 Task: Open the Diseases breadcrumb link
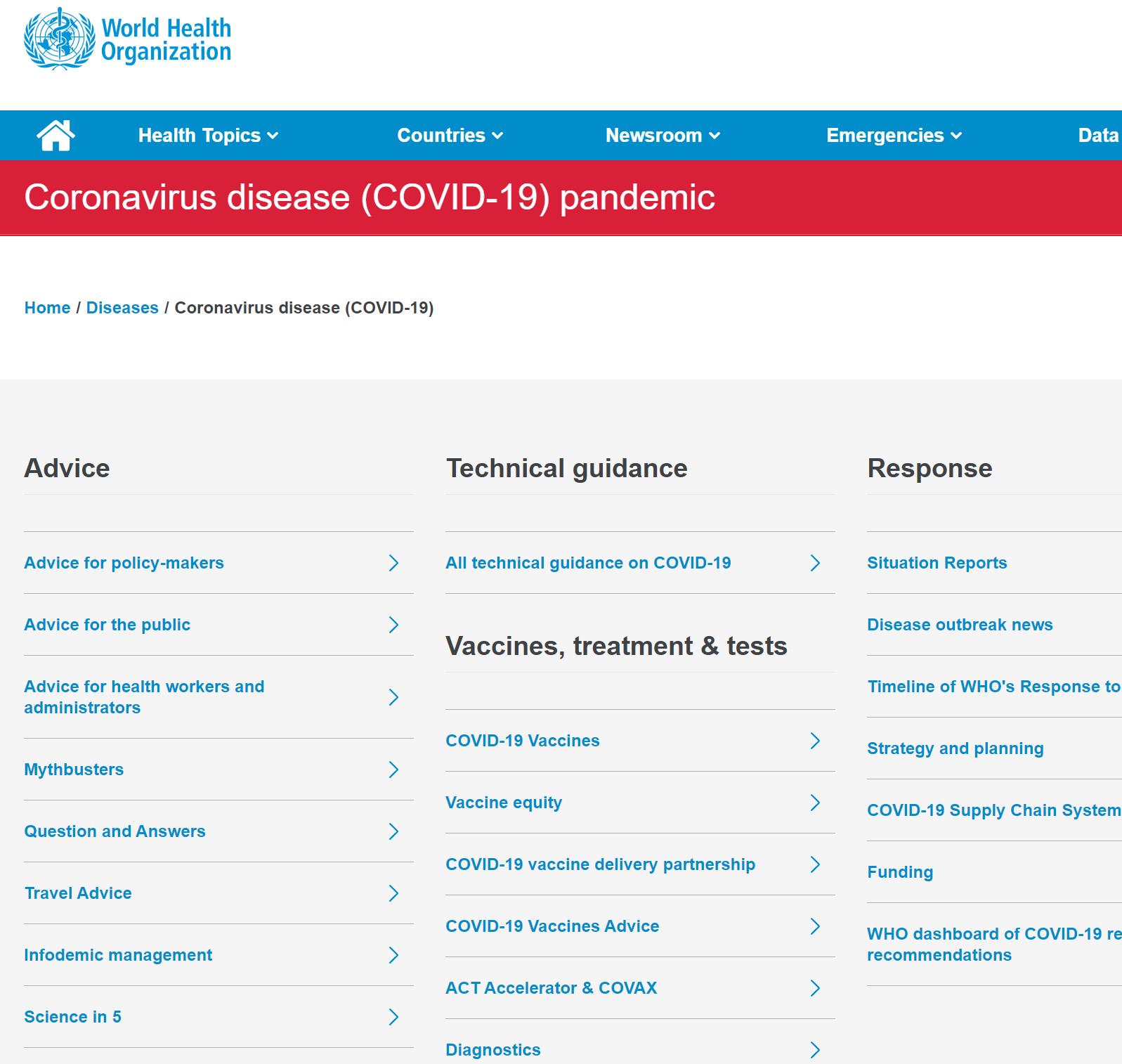pyautogui.click(x=122, y=308)
